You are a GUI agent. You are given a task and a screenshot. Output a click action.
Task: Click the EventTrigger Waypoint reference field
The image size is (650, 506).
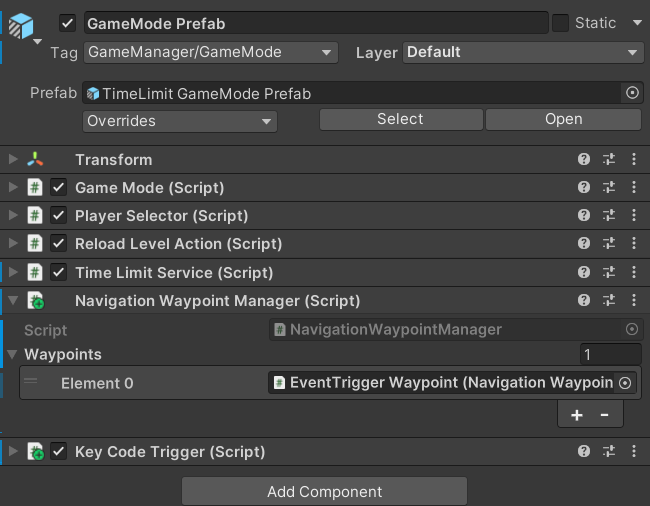[x=452, y=383]
